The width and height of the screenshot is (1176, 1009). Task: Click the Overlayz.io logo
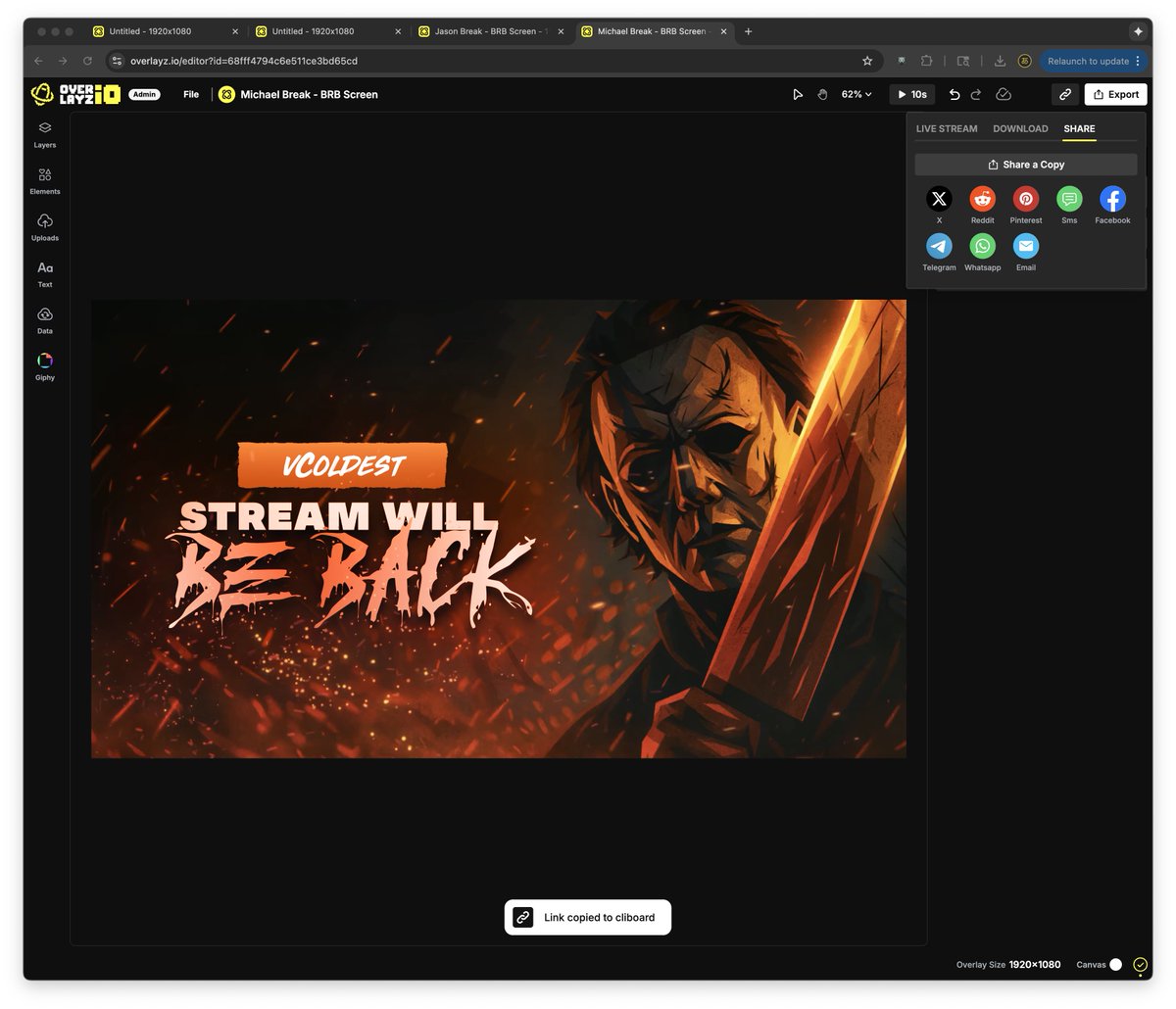[75, 94]
